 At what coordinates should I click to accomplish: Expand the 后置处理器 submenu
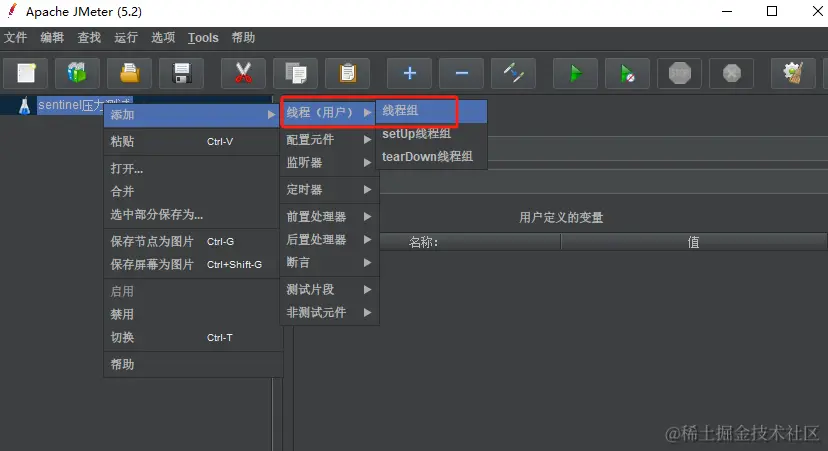[330, 240]
